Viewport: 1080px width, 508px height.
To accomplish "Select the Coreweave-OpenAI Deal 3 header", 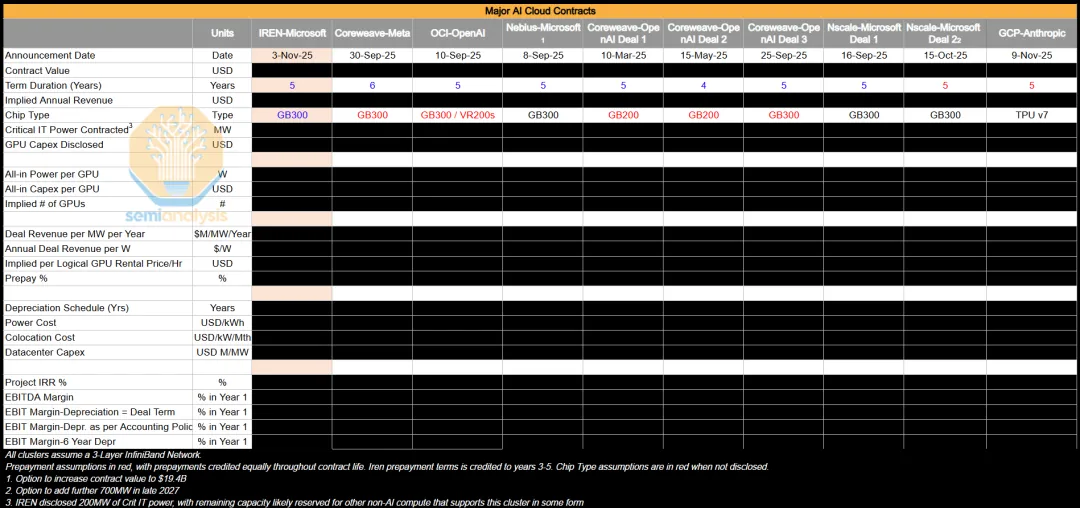I will pos(784,32).
